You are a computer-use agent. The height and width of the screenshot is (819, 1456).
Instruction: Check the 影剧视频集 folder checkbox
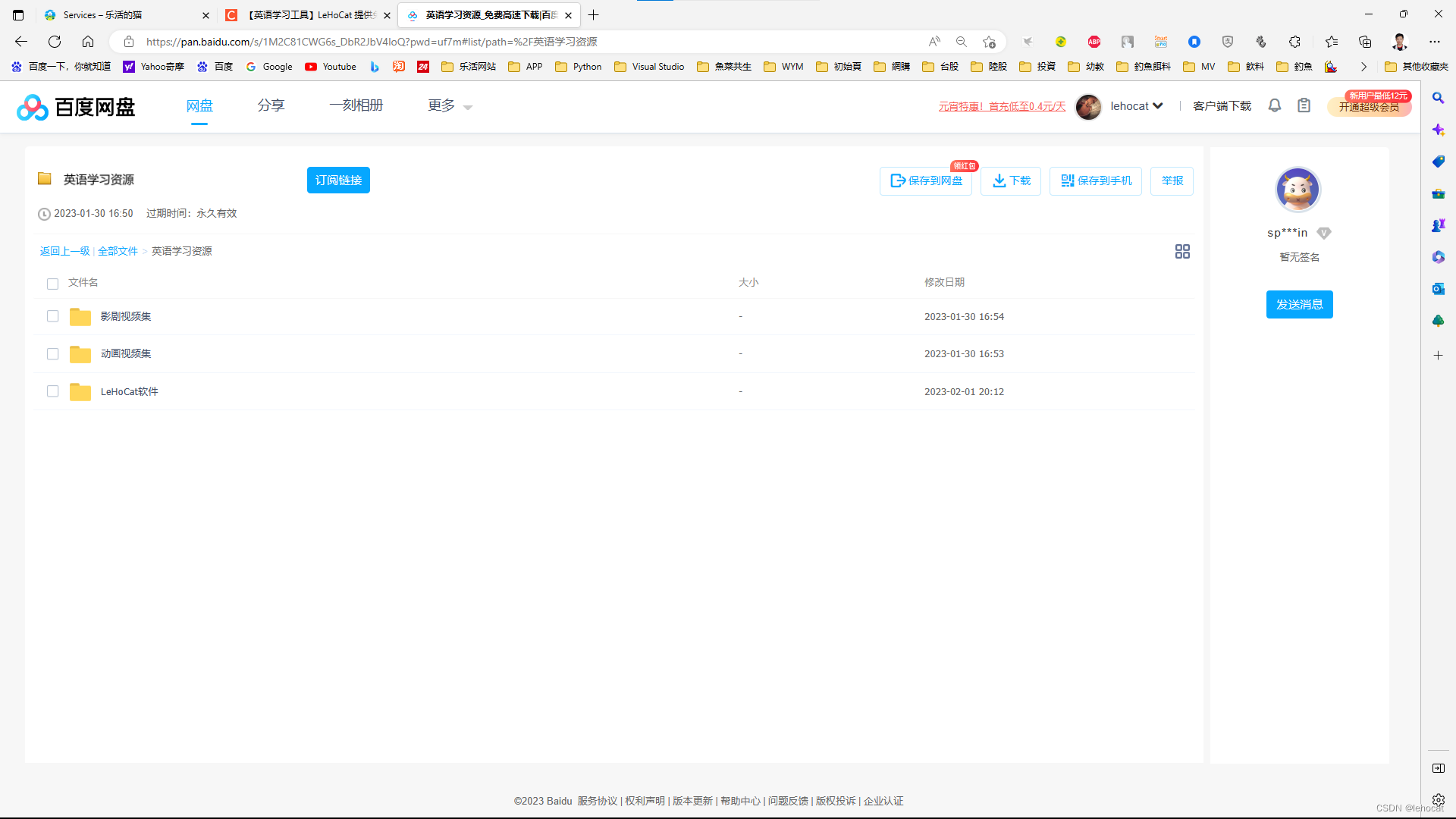click(x=52, y=316)
